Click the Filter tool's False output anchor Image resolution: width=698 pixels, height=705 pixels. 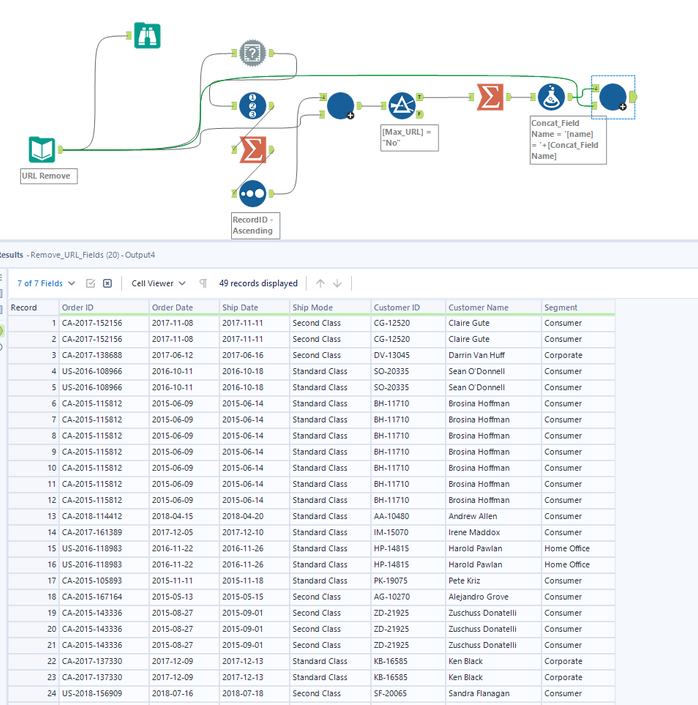coord(420,114)
